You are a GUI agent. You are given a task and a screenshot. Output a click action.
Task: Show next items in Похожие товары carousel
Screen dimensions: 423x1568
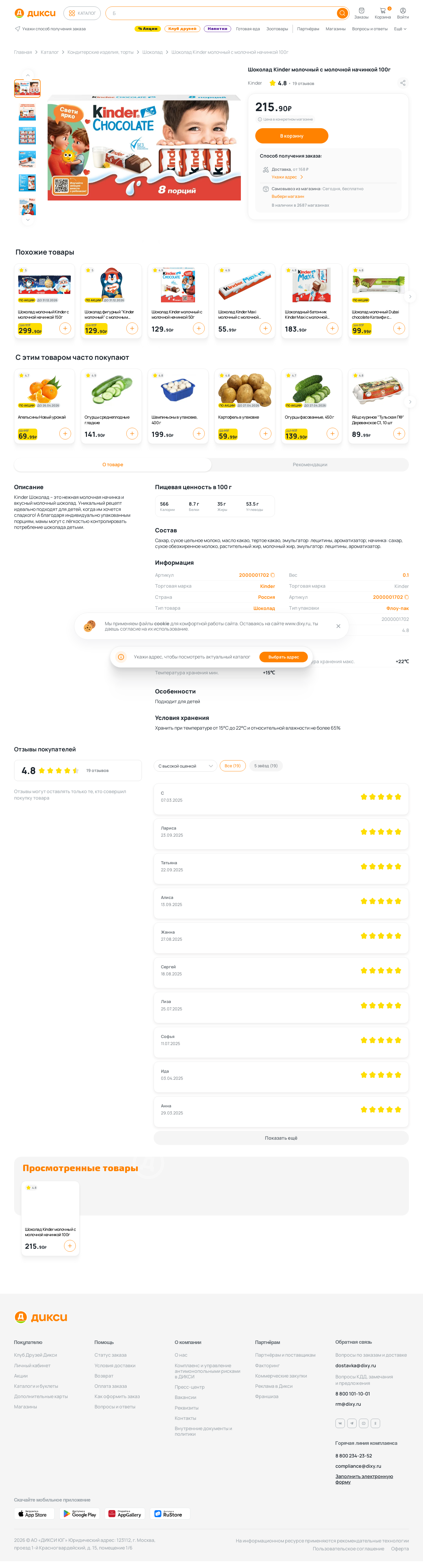410,296
